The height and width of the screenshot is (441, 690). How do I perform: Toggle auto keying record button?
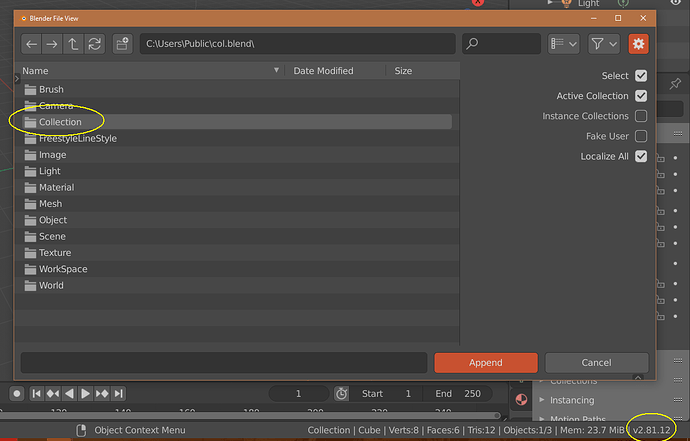tap(17, 393)
